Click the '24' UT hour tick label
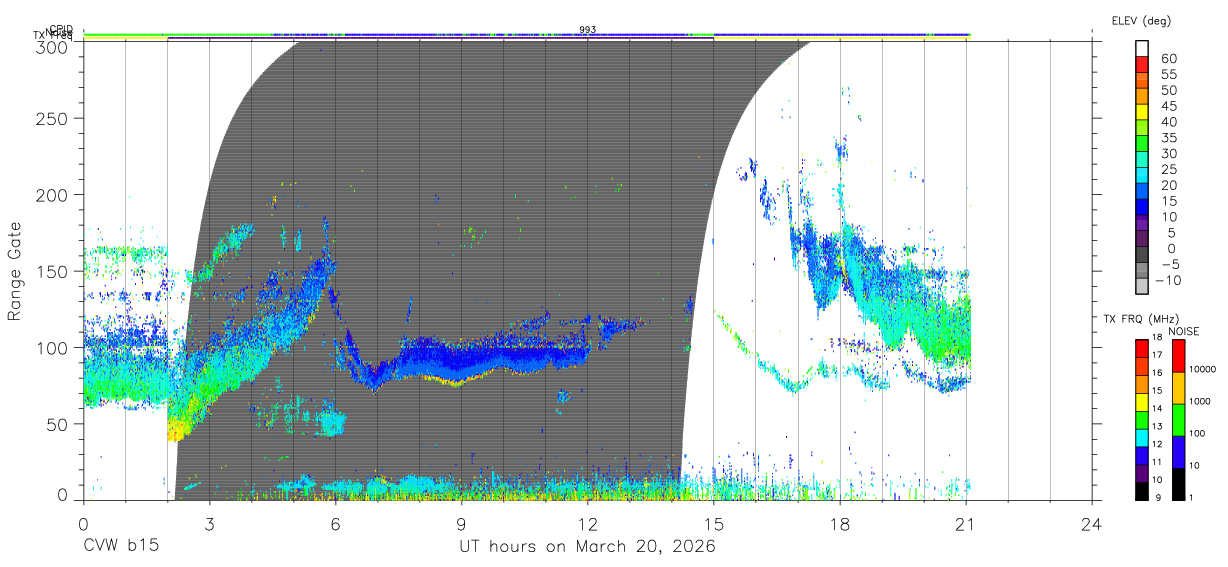1228x567 pixels. [1092, 523]
